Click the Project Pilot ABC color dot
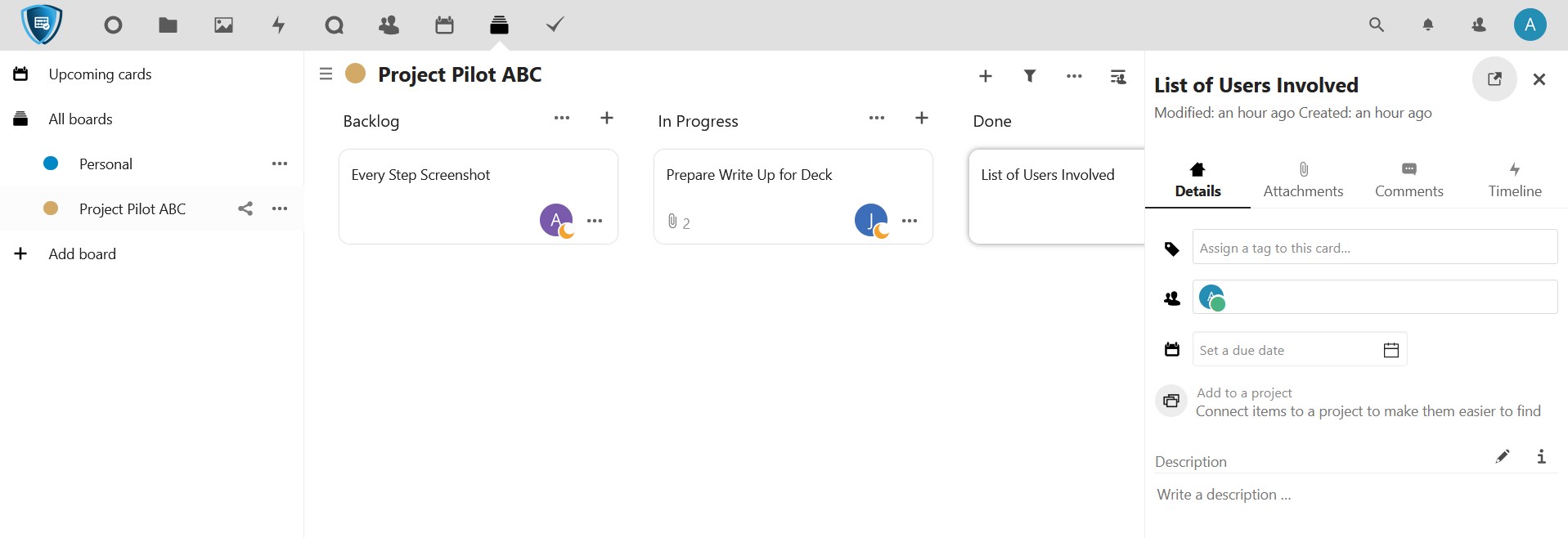Screen dimensions: 1568x538 coord(355,74)
